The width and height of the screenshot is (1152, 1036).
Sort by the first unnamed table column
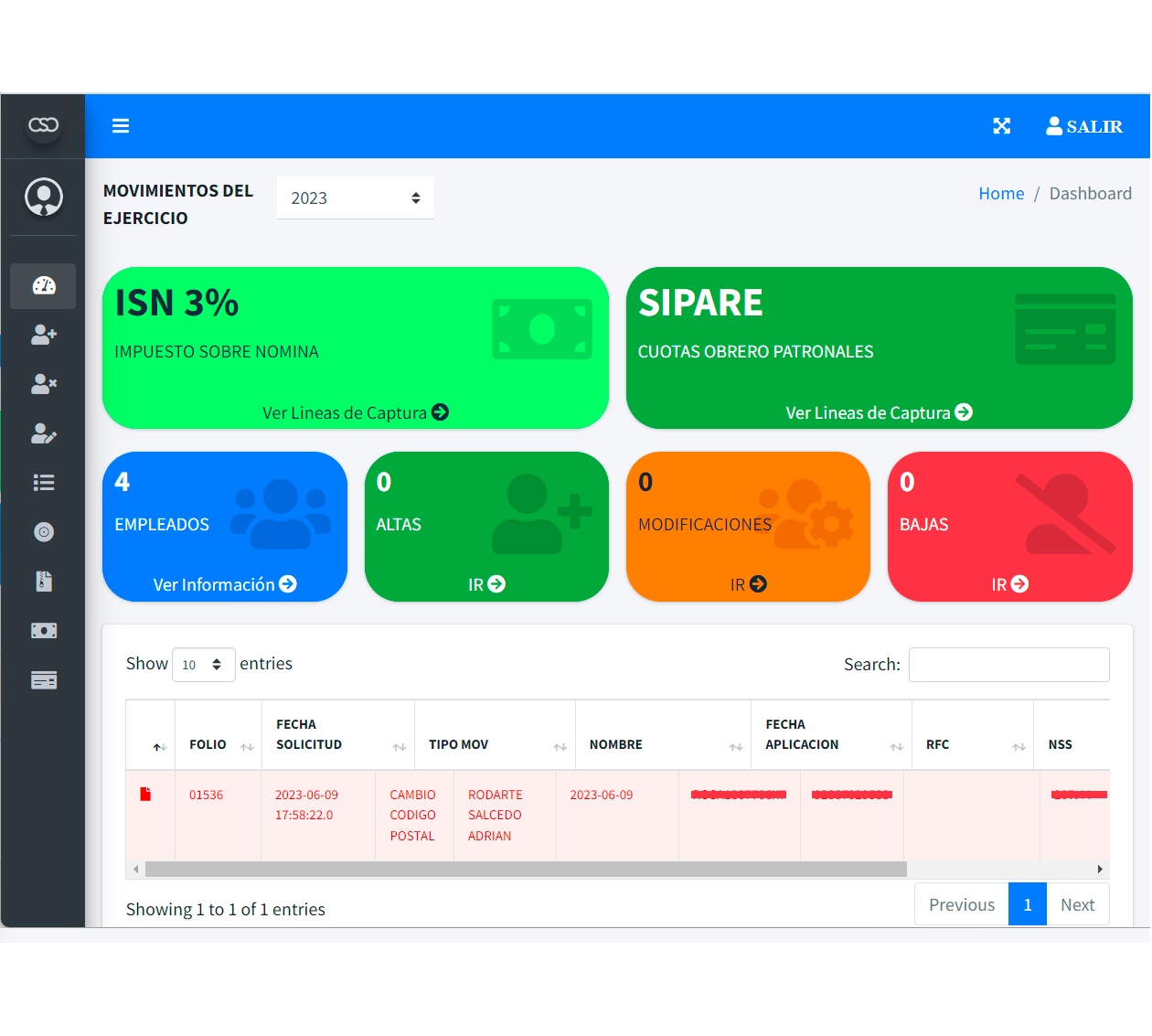pos(151,736)
